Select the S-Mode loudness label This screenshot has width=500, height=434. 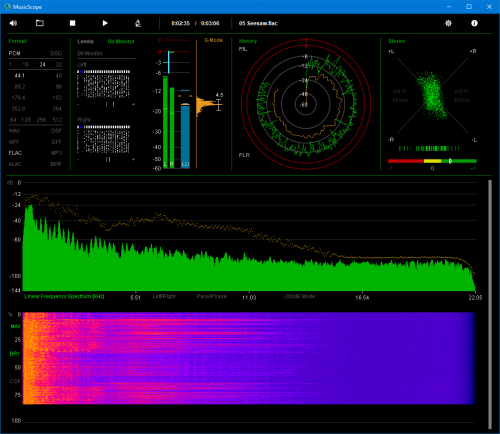pyautogui.click(x=213, y=40)
